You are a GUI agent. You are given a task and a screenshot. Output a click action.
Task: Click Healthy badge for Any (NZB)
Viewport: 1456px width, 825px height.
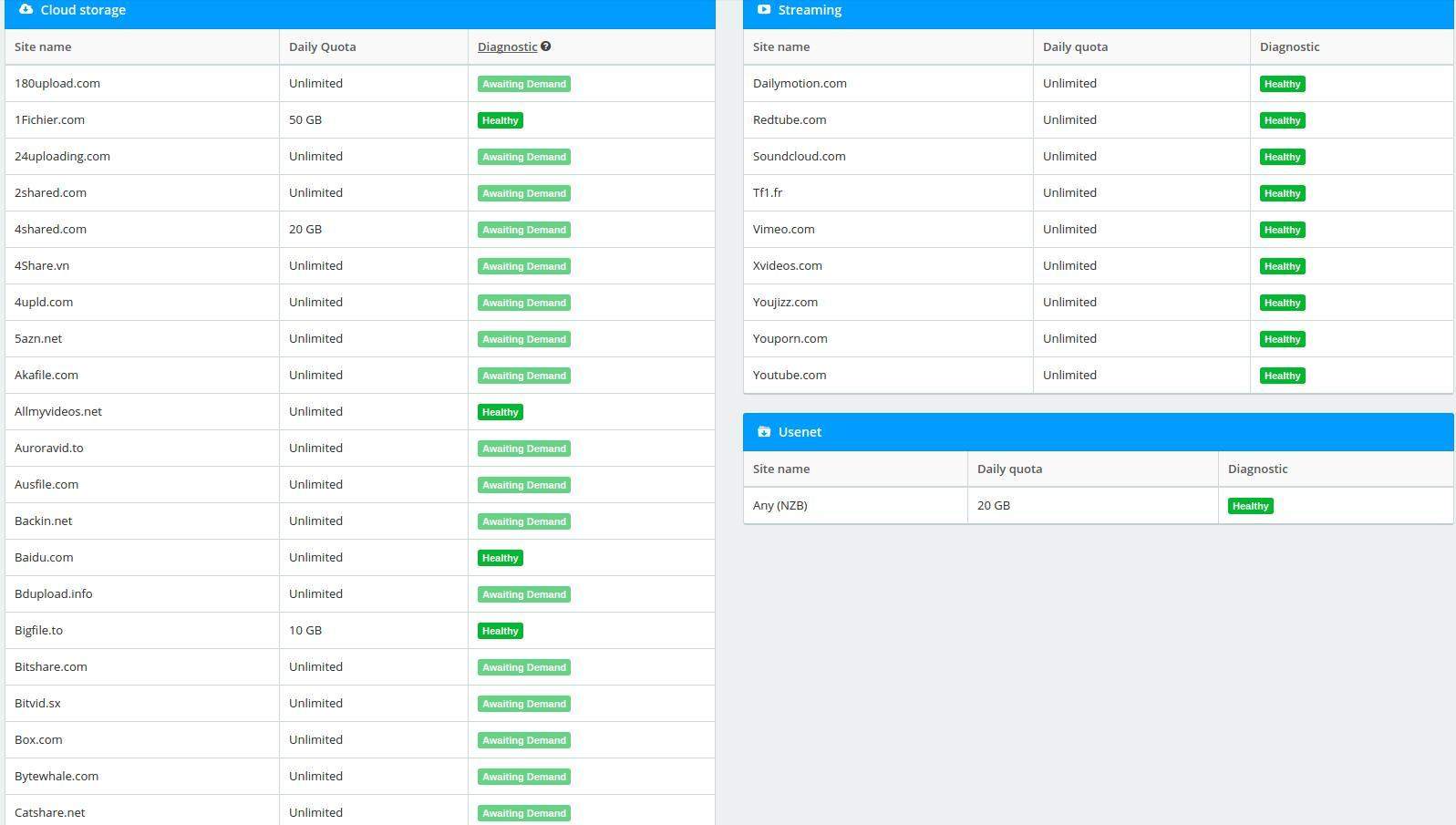click(x=1251, y=506)
